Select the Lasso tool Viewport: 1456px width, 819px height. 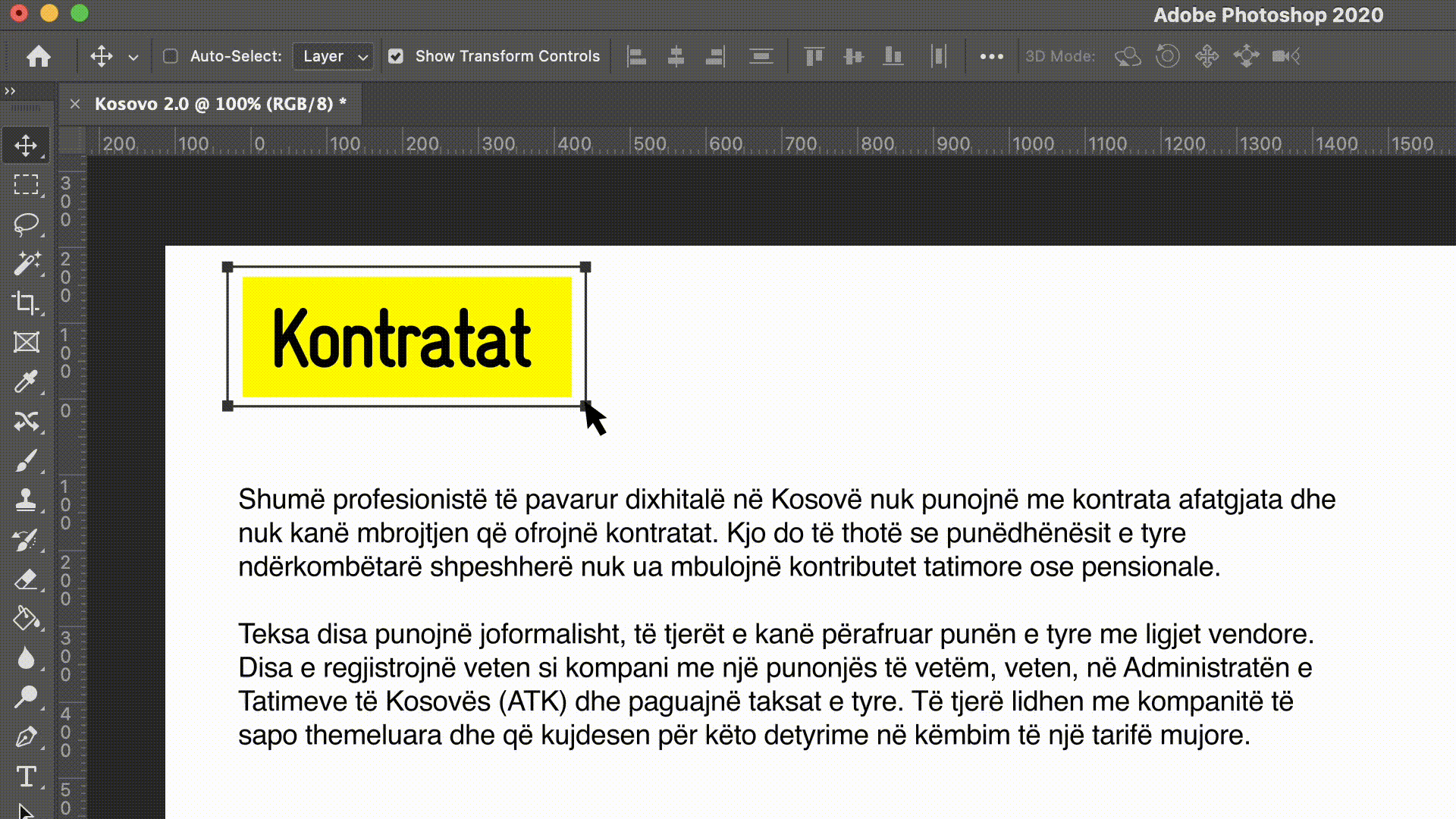[27, 224]
